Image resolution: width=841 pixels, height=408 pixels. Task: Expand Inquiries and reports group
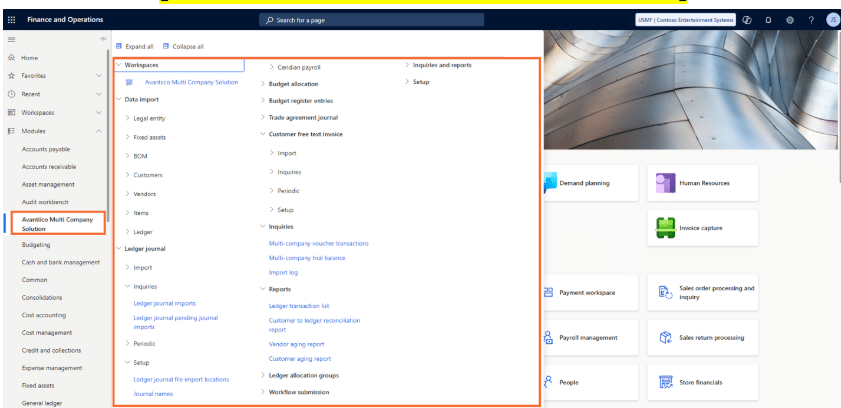pos(407,65)
